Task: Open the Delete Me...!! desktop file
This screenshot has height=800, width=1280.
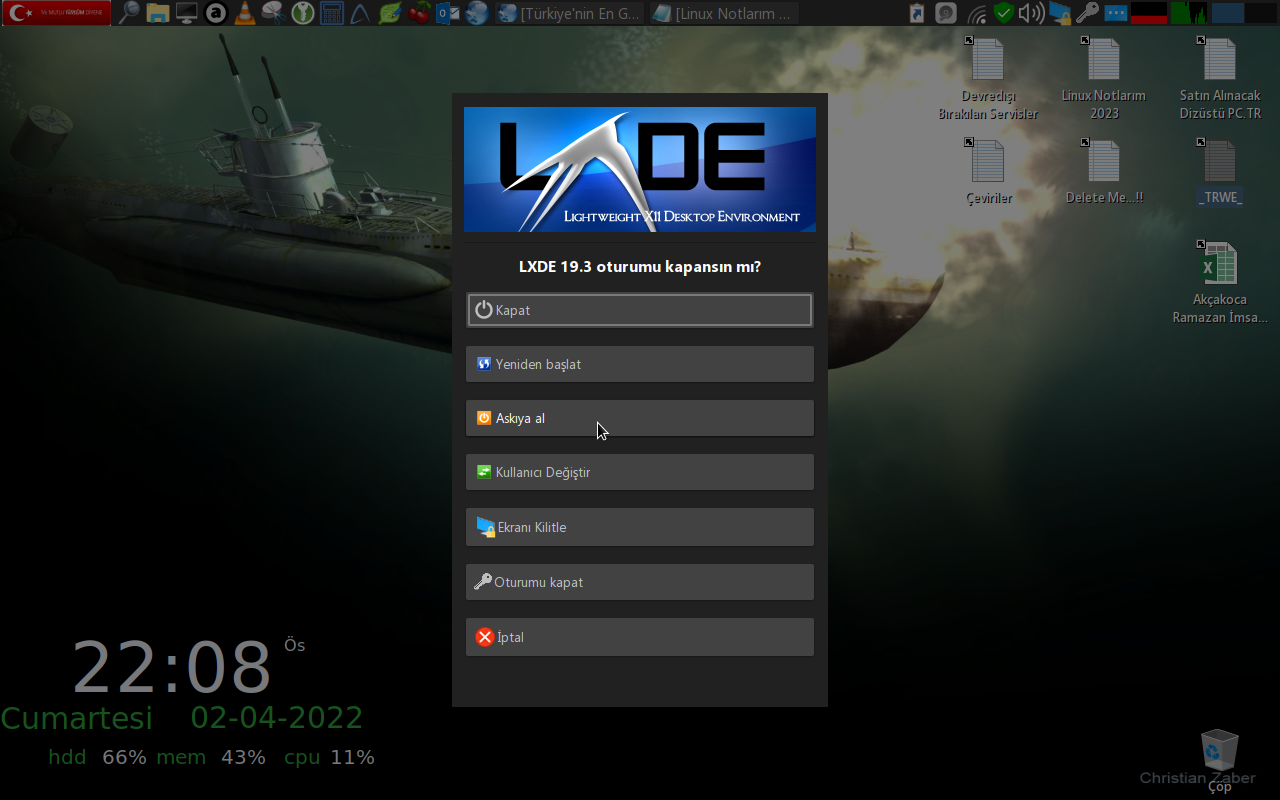Action: tap(1104, 172)
